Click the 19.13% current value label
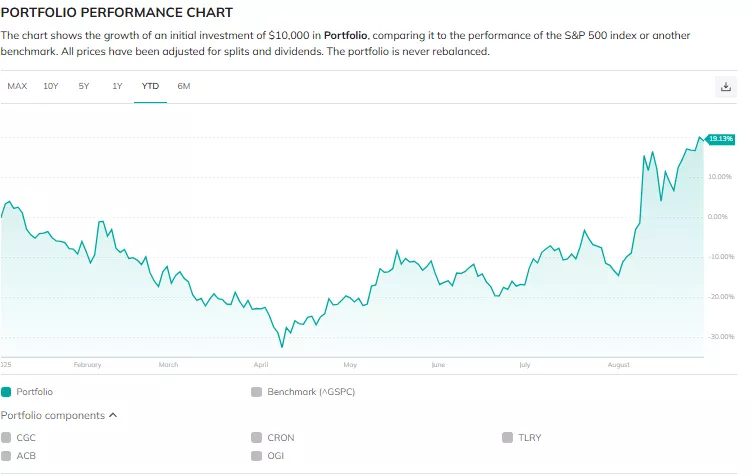Screen dimensions: 753x476 (x=720, y=139)
